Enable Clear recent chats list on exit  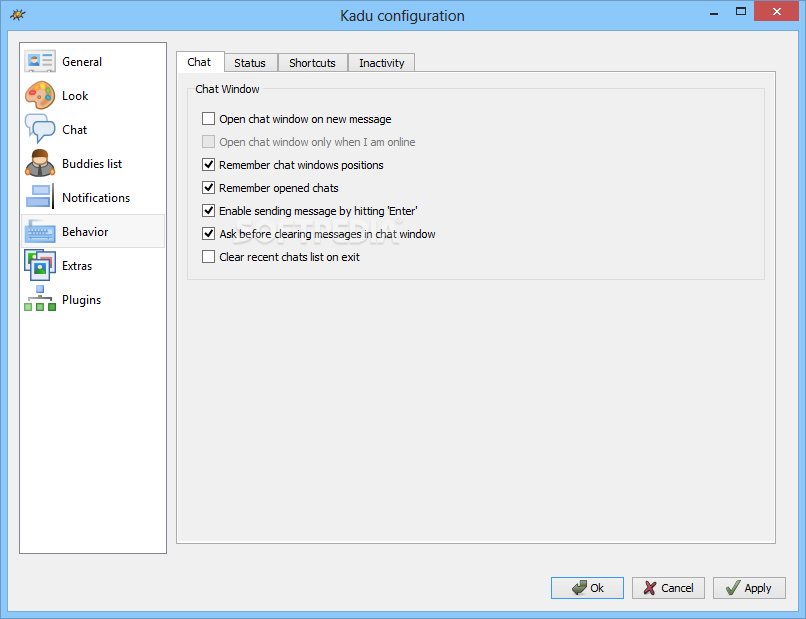[208, 257]
